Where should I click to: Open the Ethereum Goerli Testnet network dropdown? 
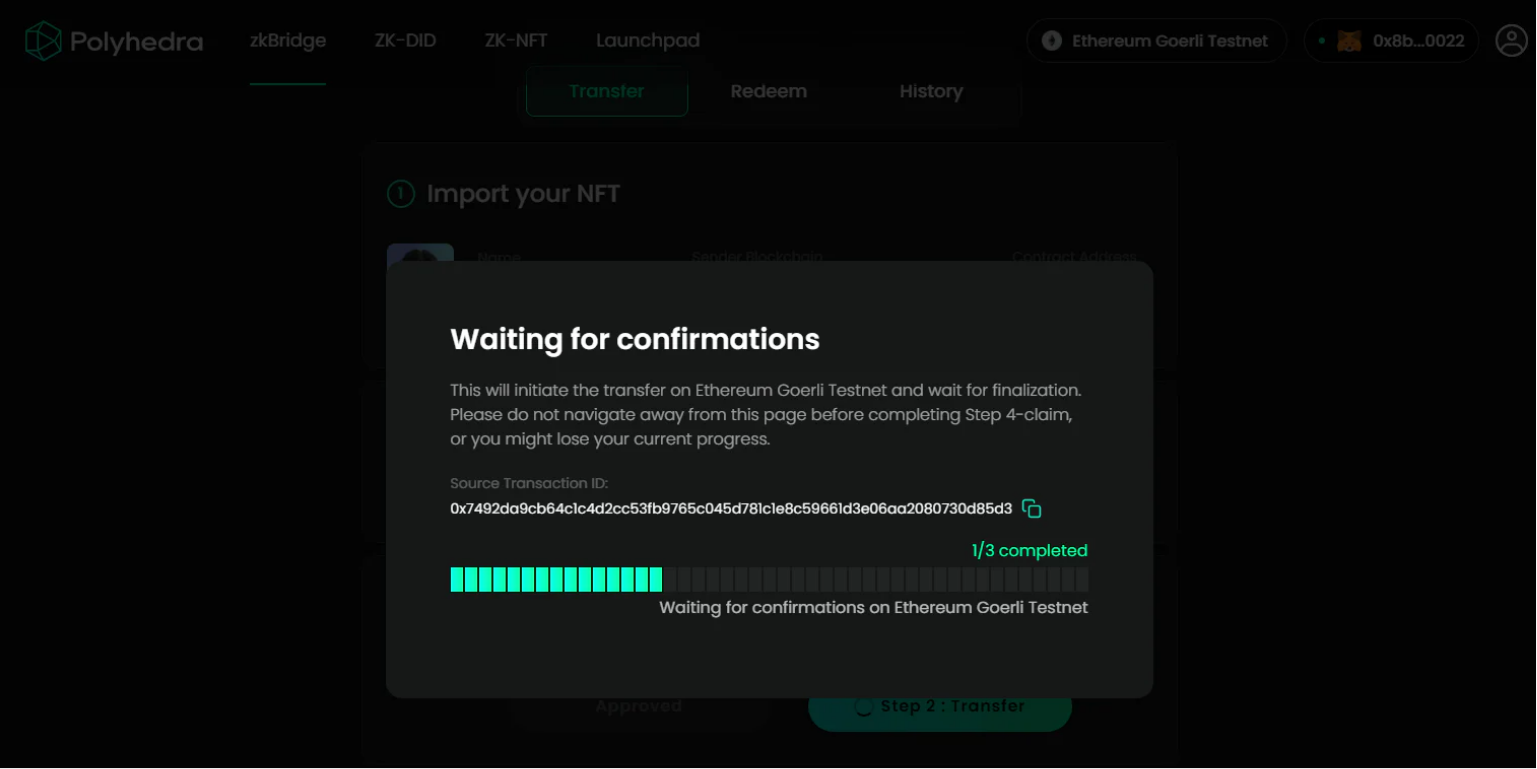[1157, 41]
